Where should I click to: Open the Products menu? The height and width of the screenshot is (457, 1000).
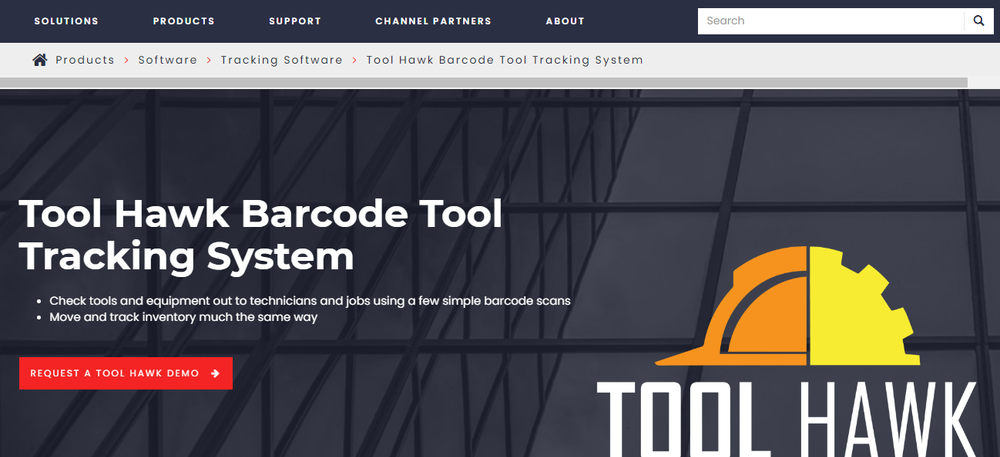pyautogui.click(x=184, y=21)
